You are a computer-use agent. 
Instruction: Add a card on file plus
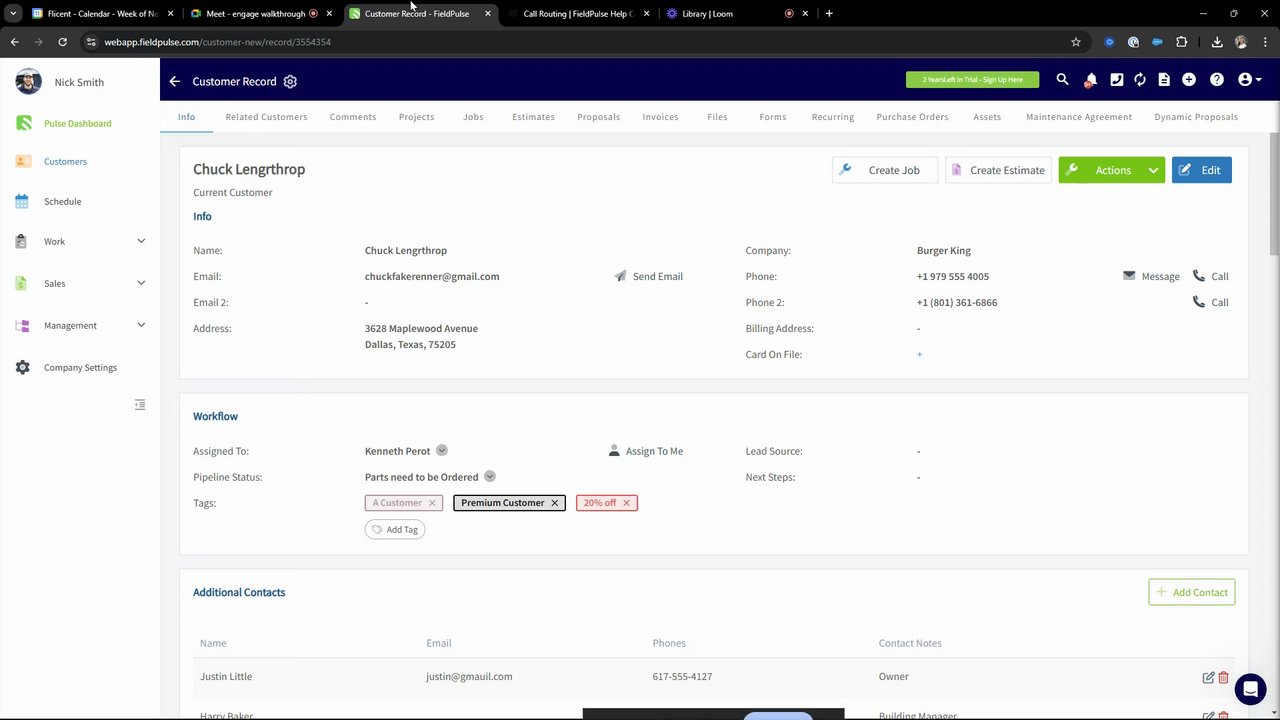(919, 354)
